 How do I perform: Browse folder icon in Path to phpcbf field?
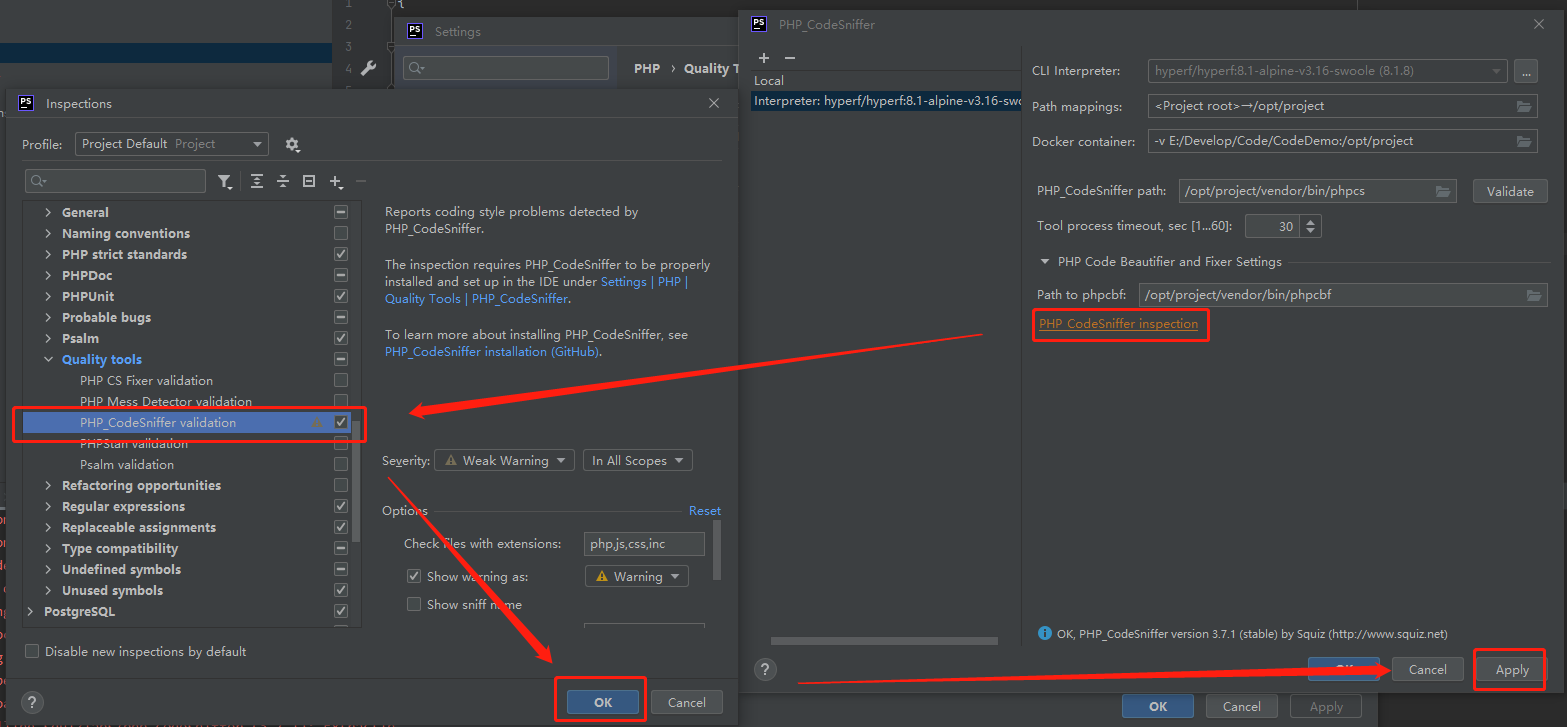(1534, 295)
